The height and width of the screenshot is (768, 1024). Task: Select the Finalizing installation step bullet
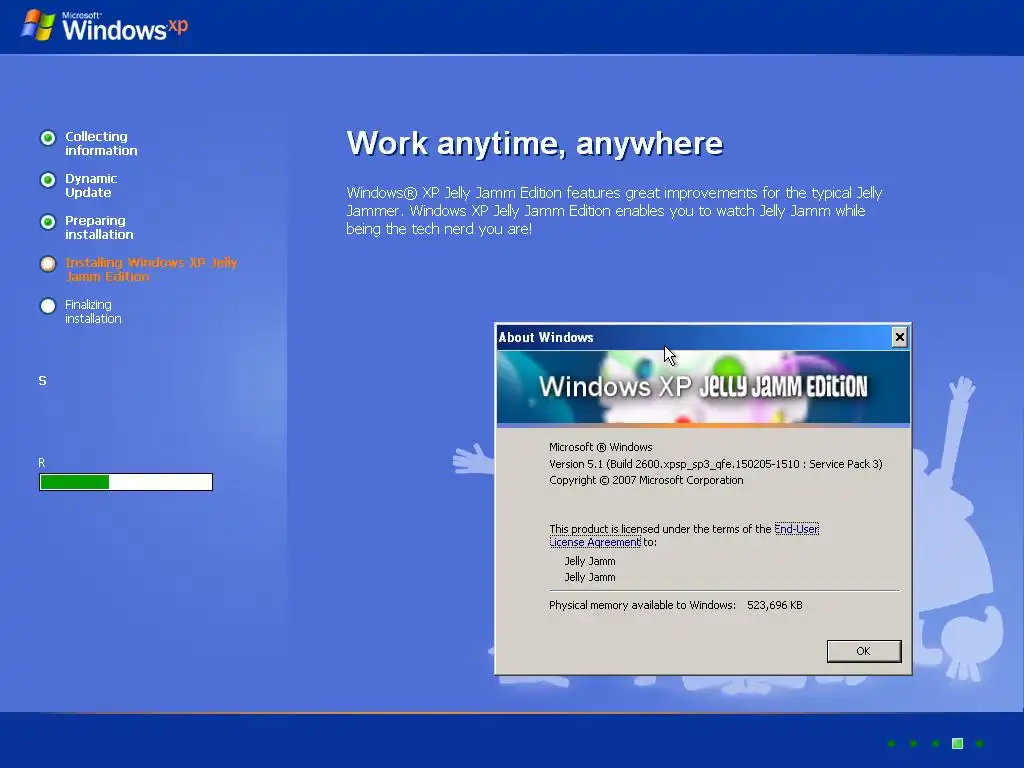point(48,306)
